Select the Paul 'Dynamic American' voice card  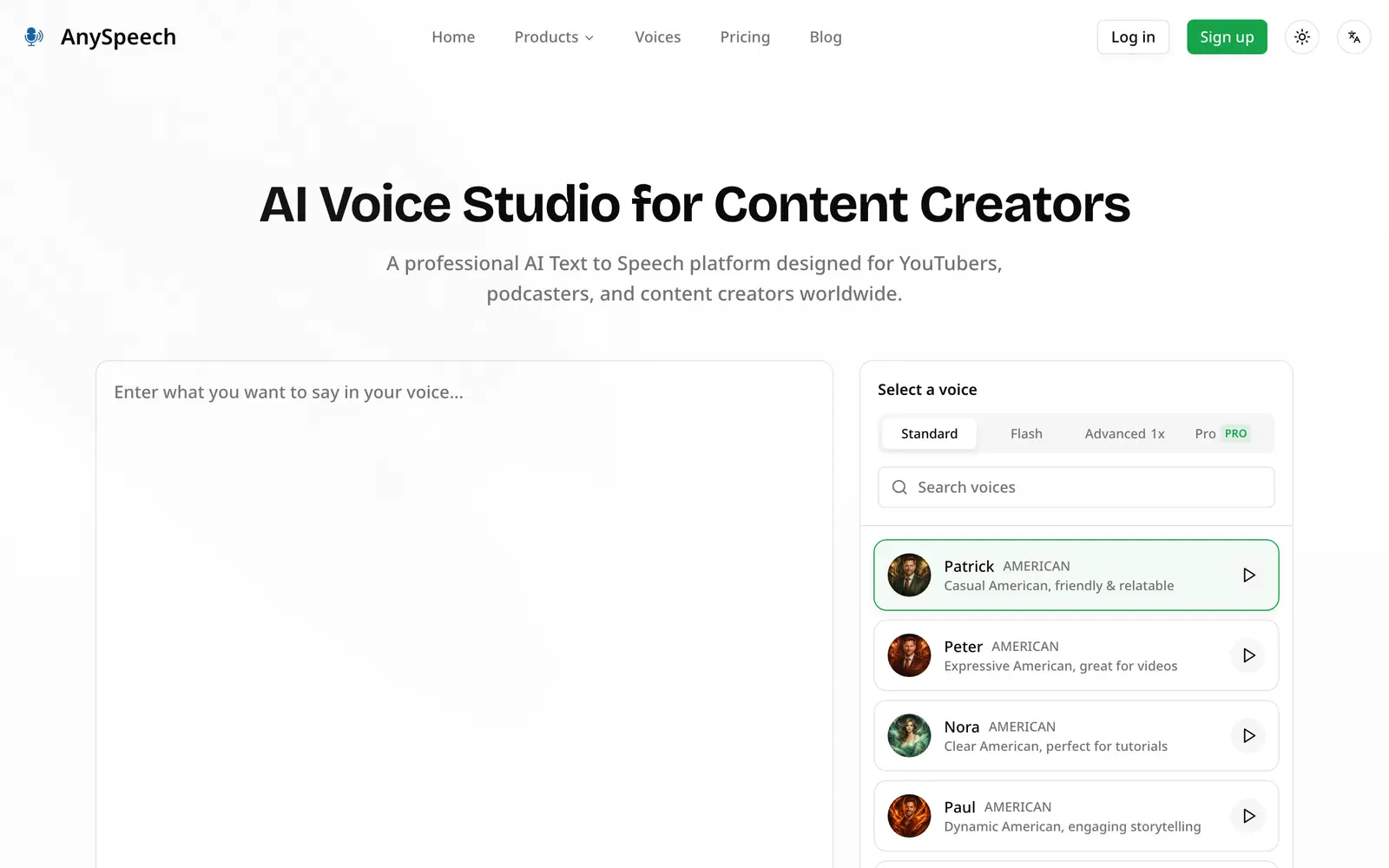(1076, 816)
